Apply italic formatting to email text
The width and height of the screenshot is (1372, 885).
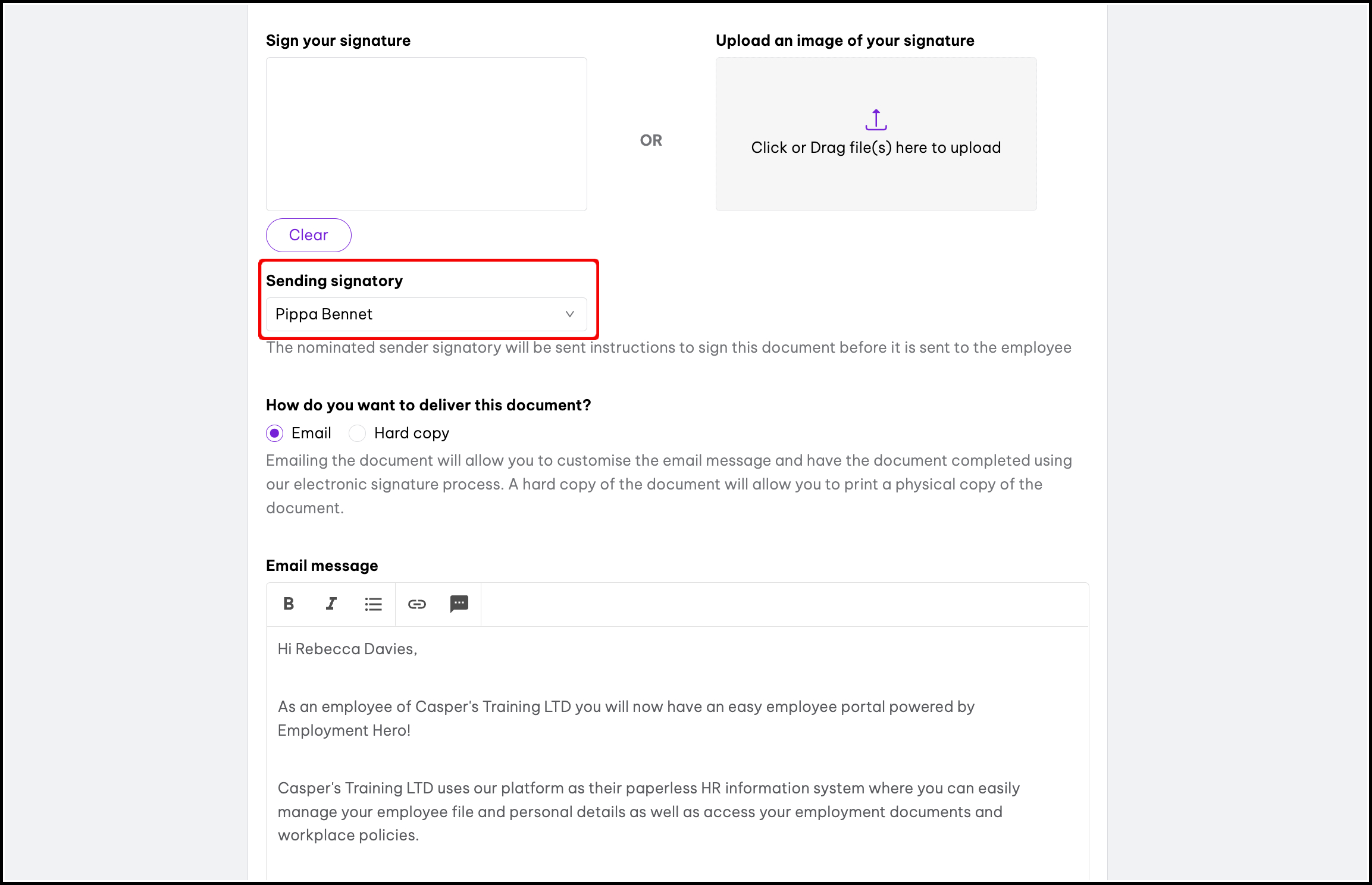(x=331, y=604)
